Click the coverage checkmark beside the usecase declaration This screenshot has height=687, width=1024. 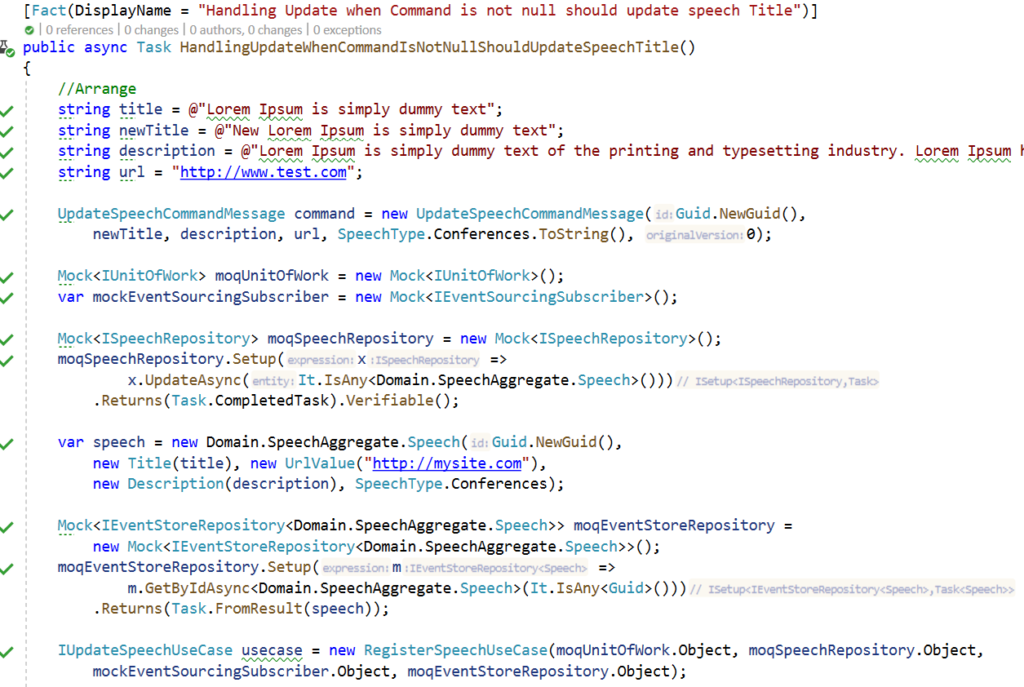tap(8, 650)
